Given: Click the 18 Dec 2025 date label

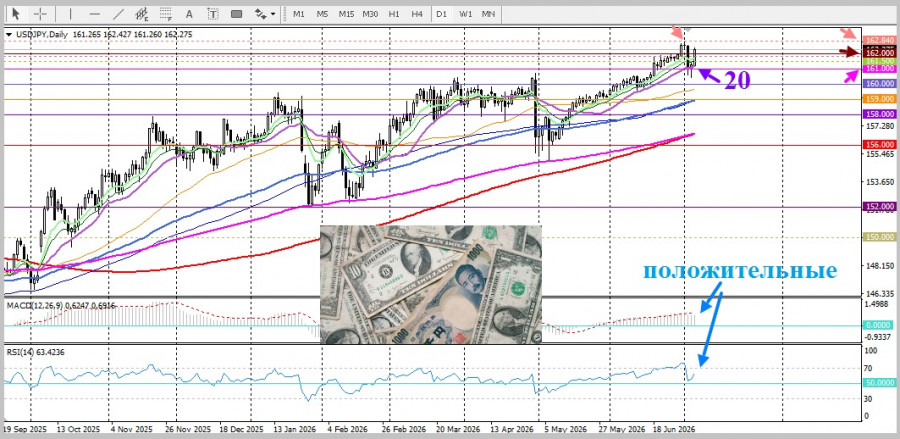Looking at the screenshot, I should coord(242,429).
